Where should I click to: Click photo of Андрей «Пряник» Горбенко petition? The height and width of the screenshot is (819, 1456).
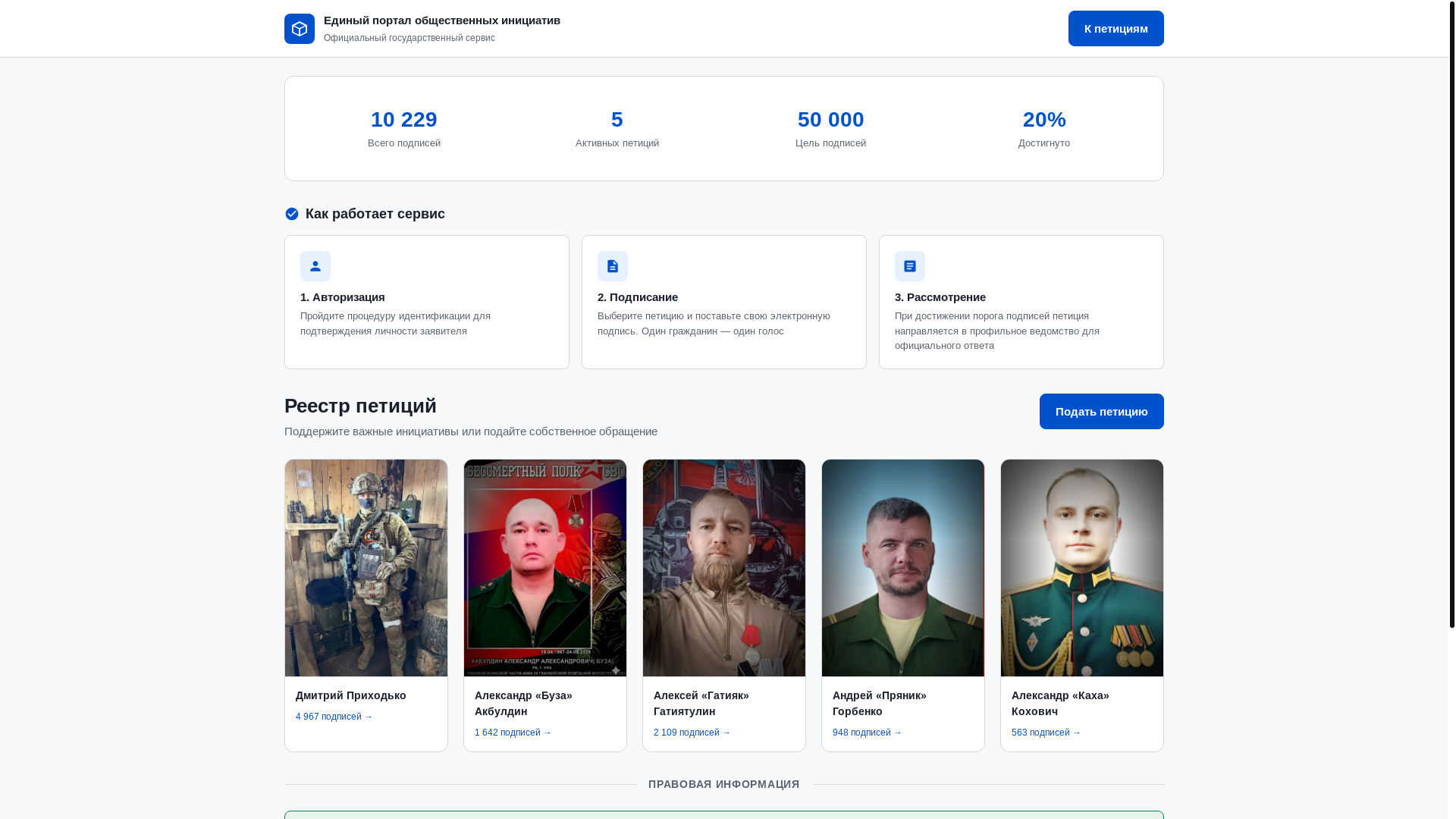click(903, 568)
